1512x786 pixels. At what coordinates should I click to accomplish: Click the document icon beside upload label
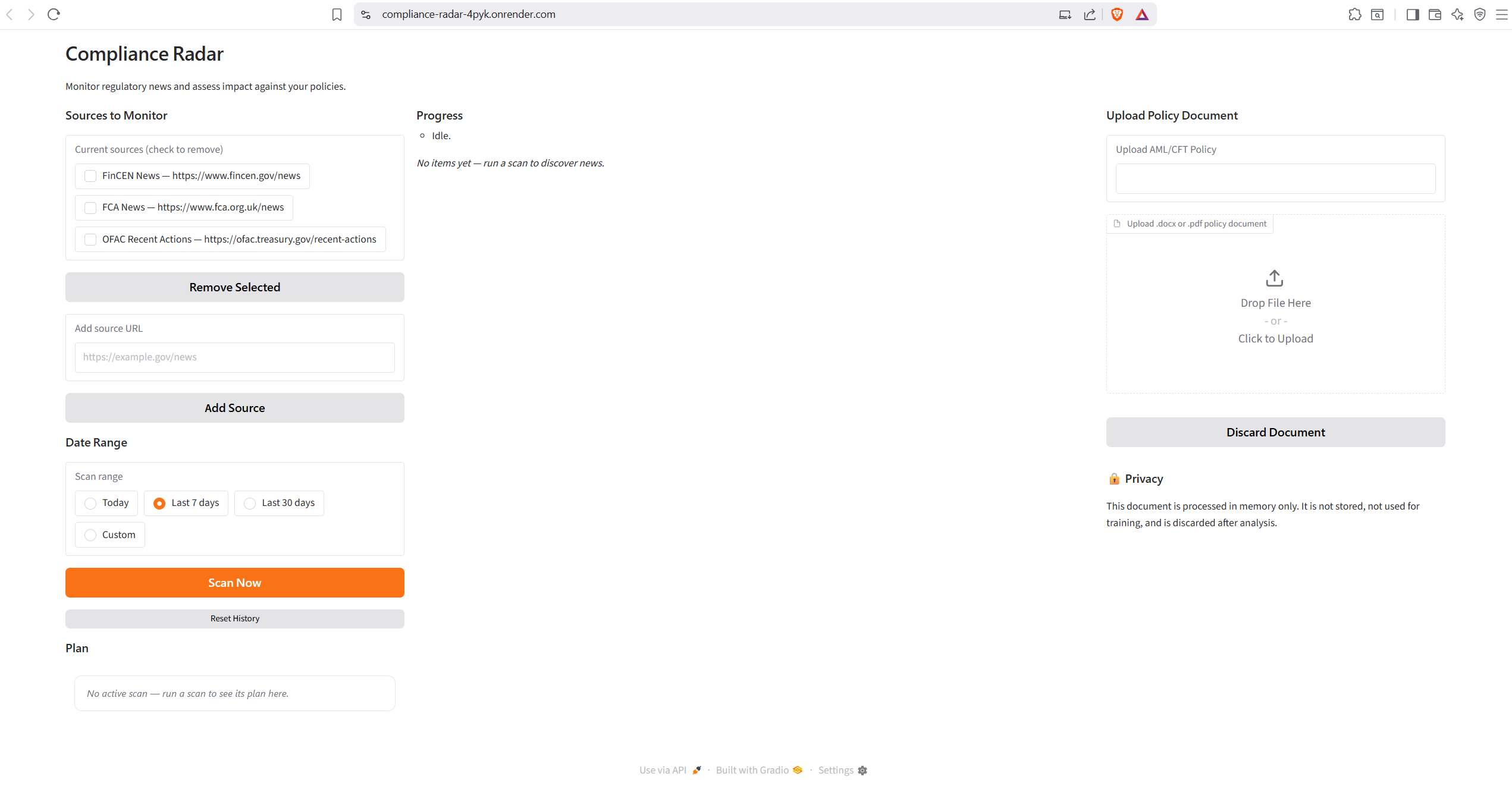point(1117,224)
